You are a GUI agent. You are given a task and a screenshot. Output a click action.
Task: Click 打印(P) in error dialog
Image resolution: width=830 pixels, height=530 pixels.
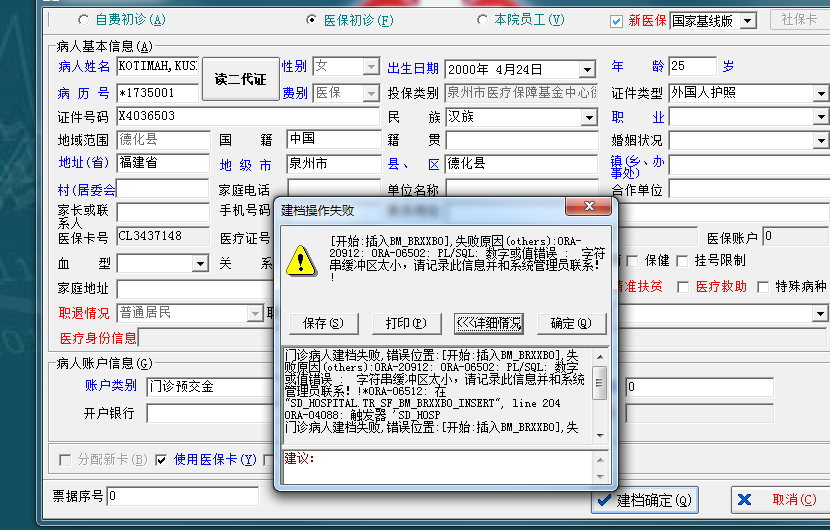[406, 323]
